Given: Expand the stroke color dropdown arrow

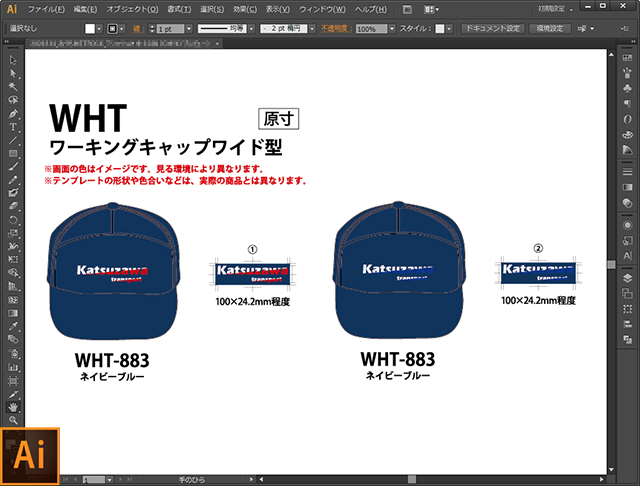Looking at the screenshot, I should 122,29.
